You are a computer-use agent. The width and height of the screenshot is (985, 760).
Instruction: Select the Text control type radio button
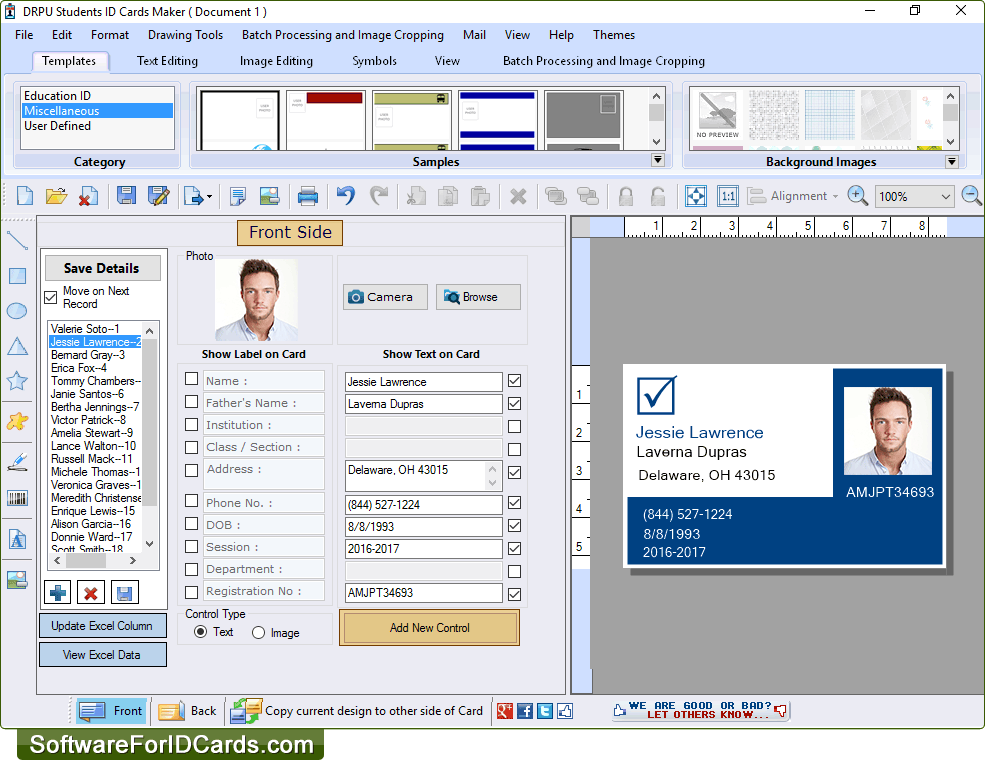[200, 632]
